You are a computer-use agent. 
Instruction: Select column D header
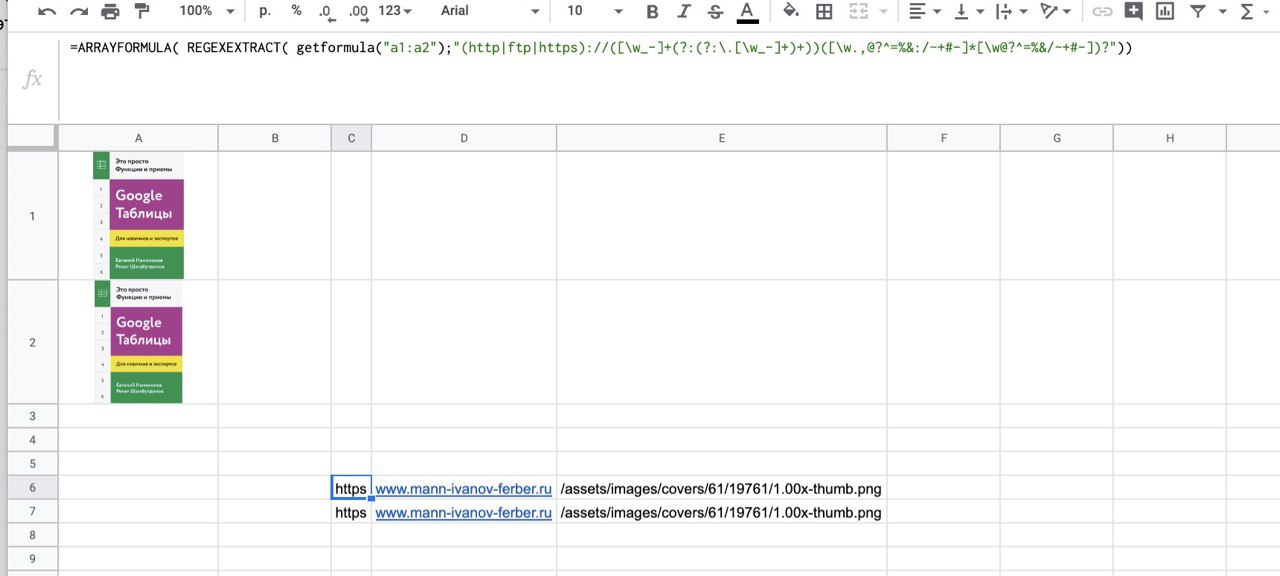tap(464, 138)
